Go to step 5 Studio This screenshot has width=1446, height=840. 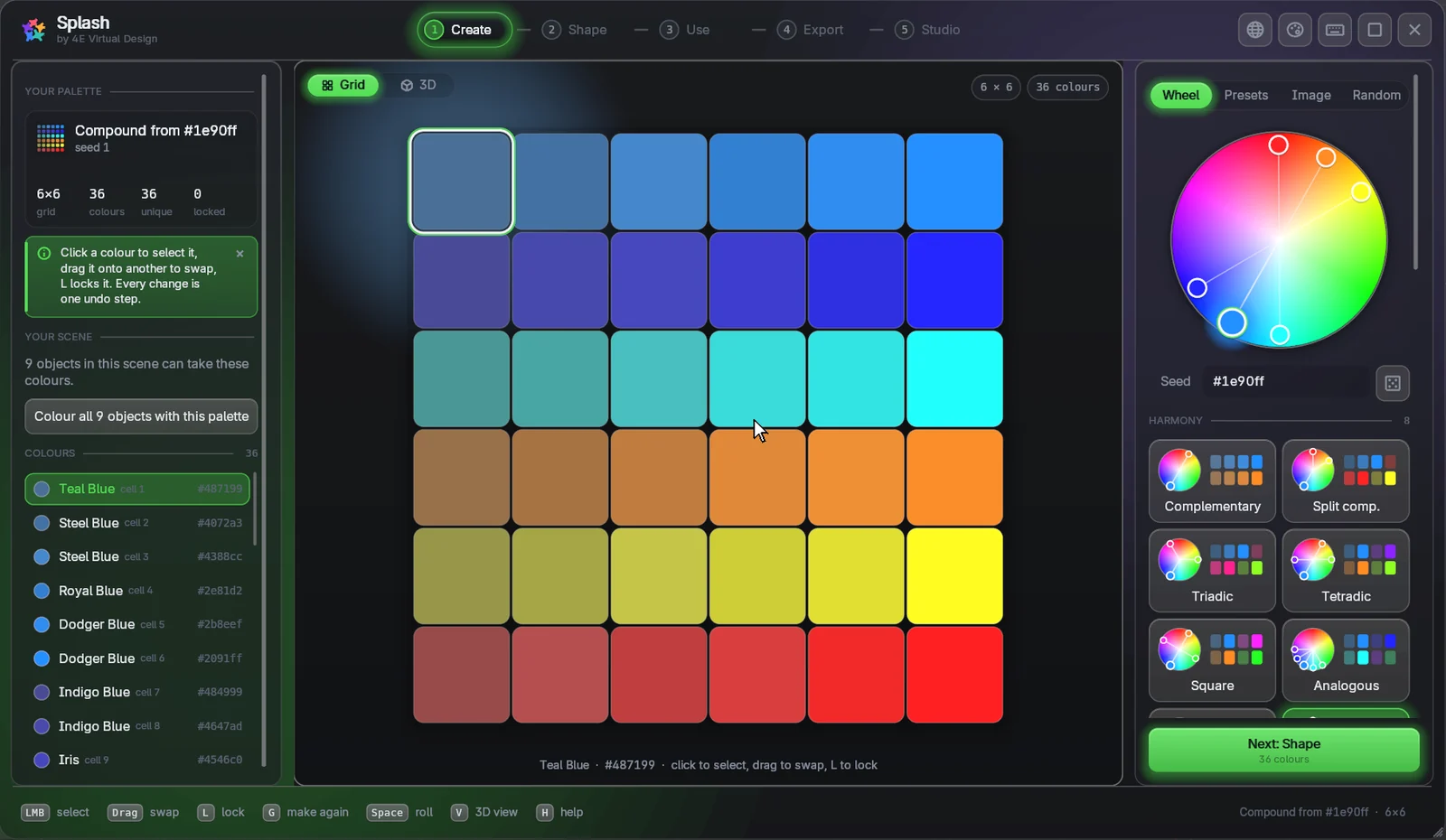coord(928,30)
